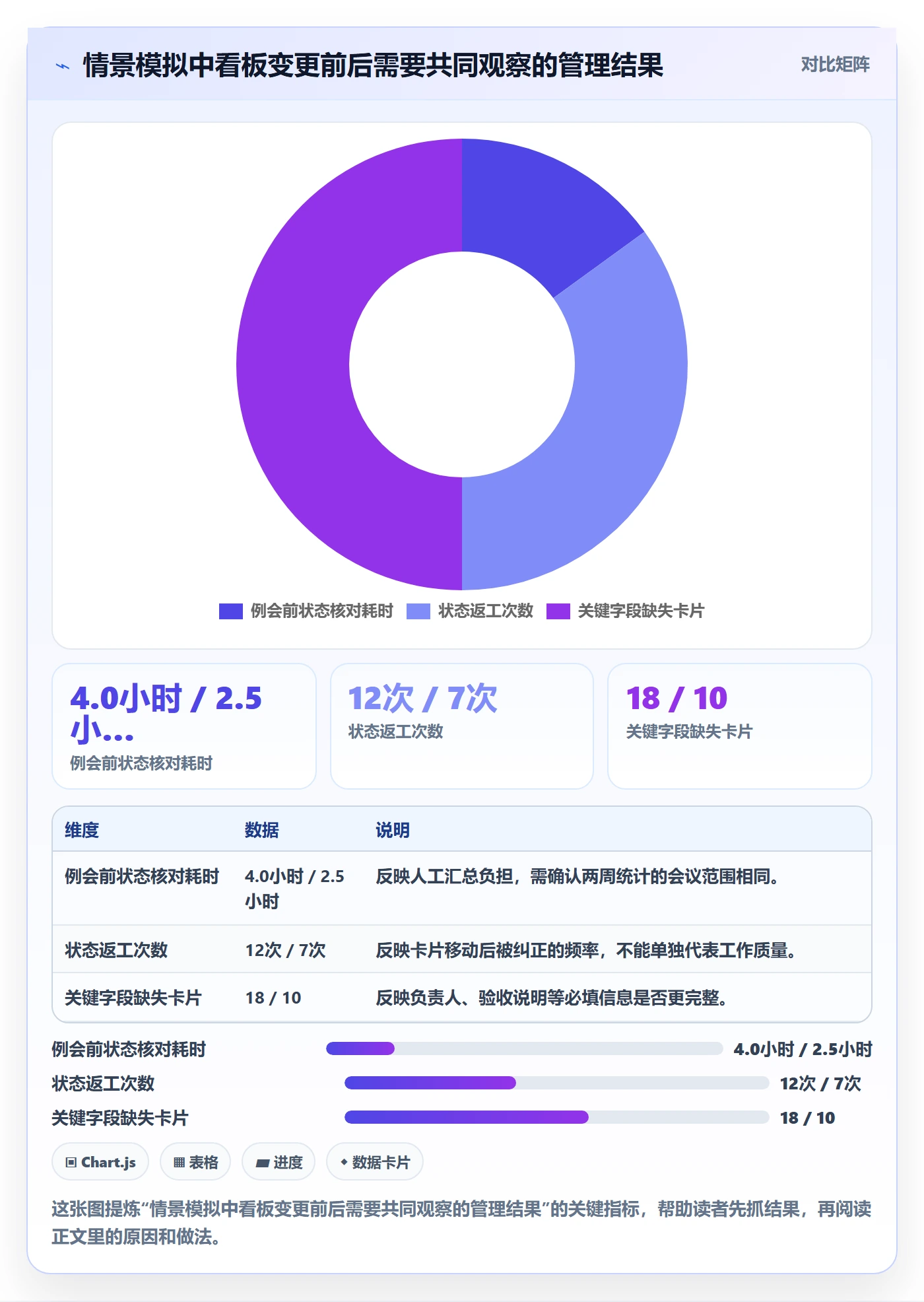Click the lightning icon beside the card title
The width and height of the screenshot is (924, 1302).
click(63, 65)
